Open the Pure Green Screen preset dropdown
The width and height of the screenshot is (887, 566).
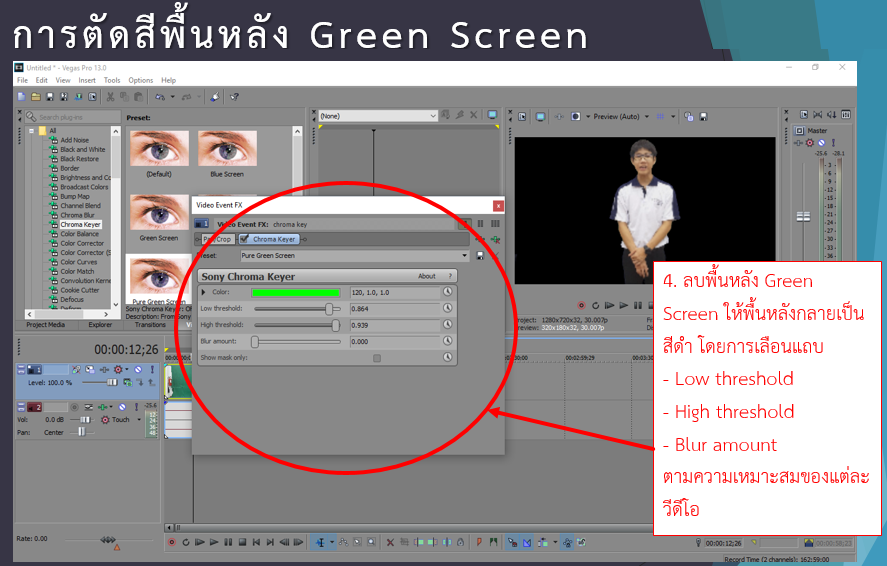[465, 256]
